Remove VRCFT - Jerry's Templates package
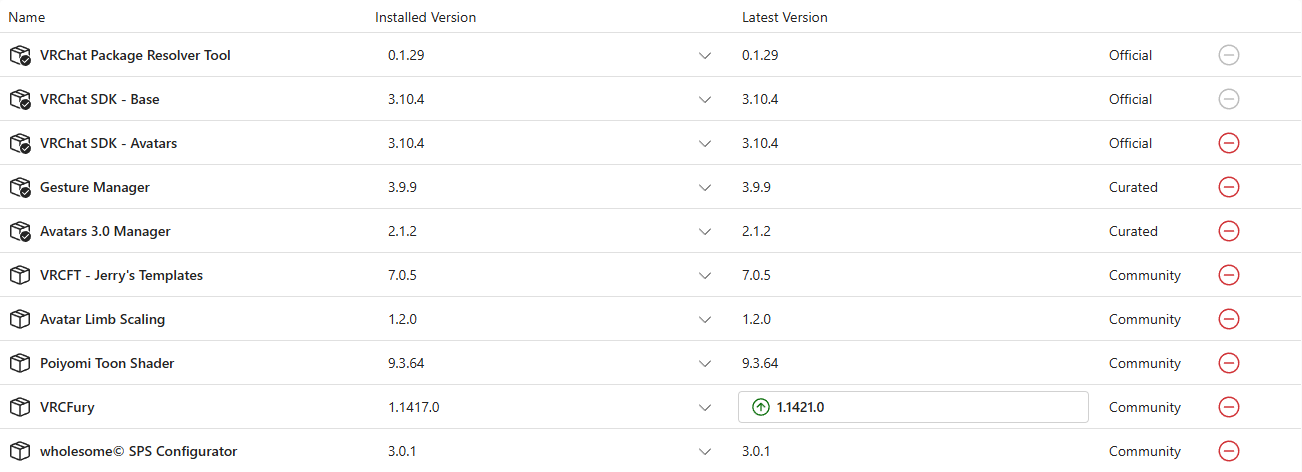Image resolution: width=1302 pixels, height=472 pixels. coord(1229,275)
